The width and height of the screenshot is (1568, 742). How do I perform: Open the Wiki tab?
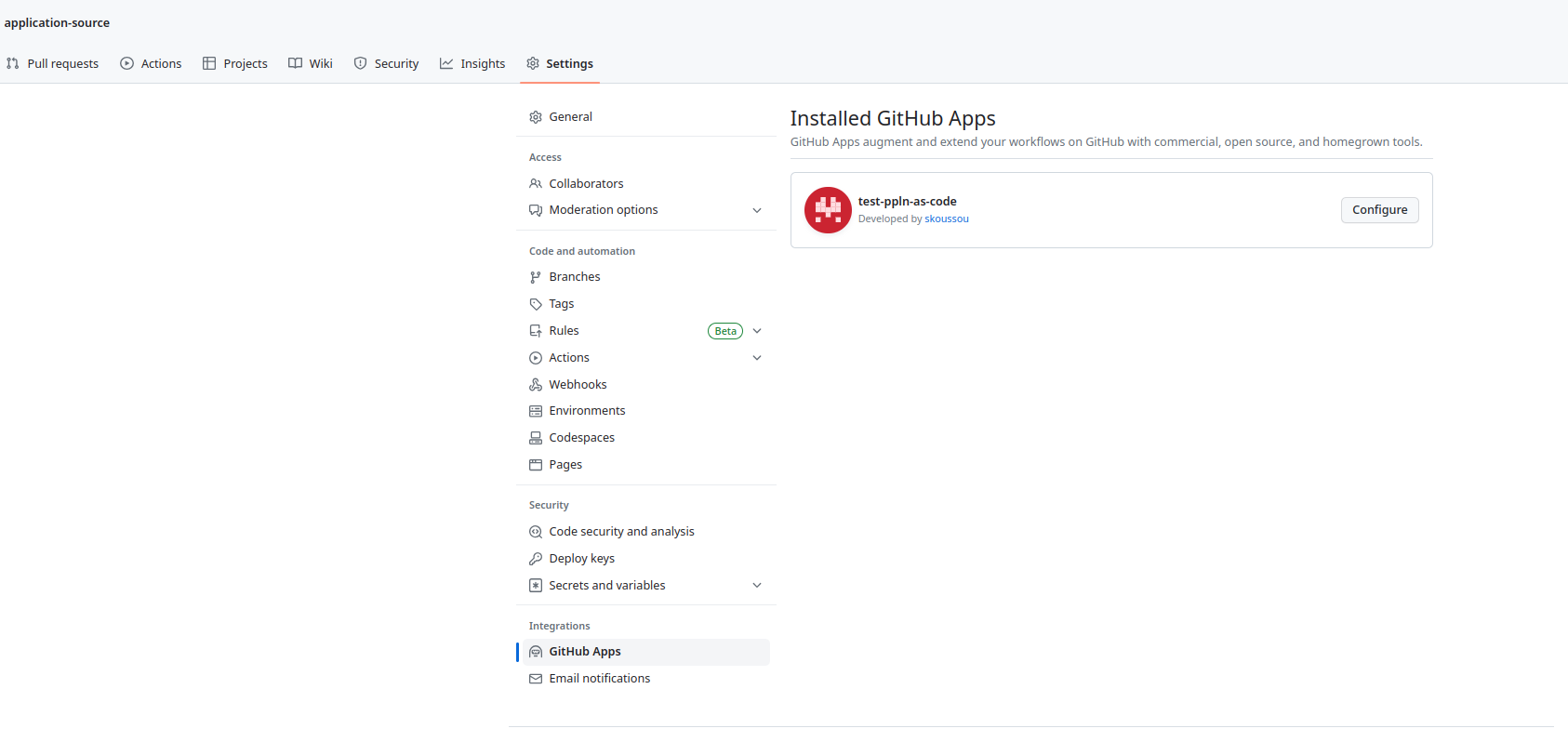coord(311,63)
